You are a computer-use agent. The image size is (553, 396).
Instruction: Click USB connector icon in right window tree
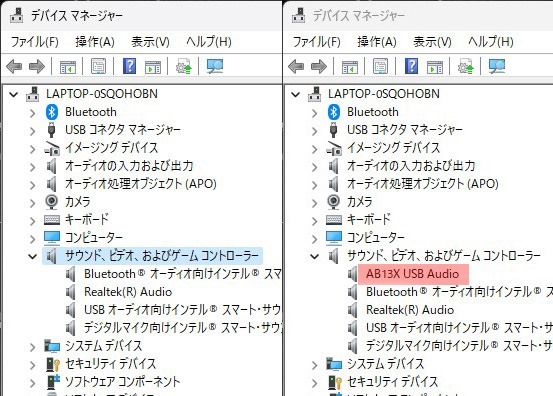coord(333,130)
